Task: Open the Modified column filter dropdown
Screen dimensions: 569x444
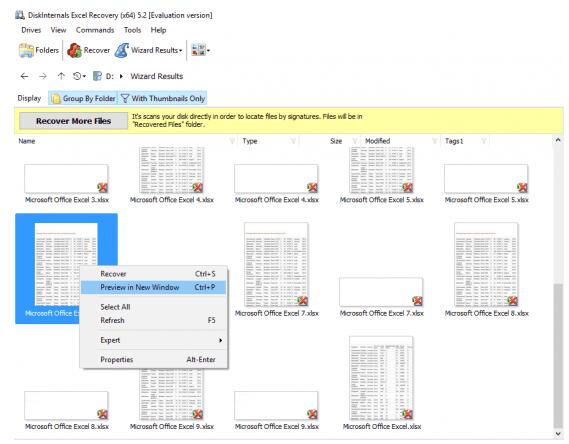Action: (434, 141)
